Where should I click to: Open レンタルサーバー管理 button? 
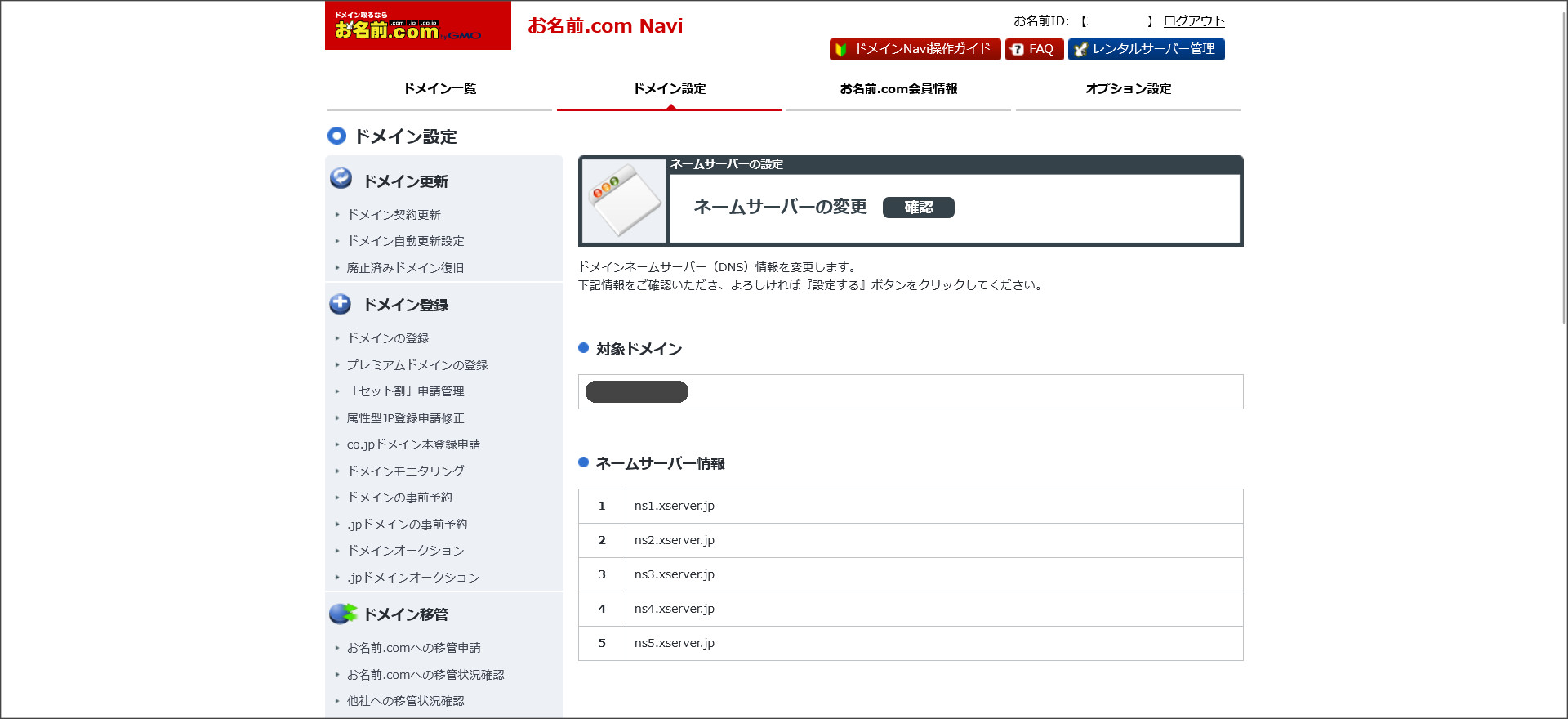pos(1146,50)
